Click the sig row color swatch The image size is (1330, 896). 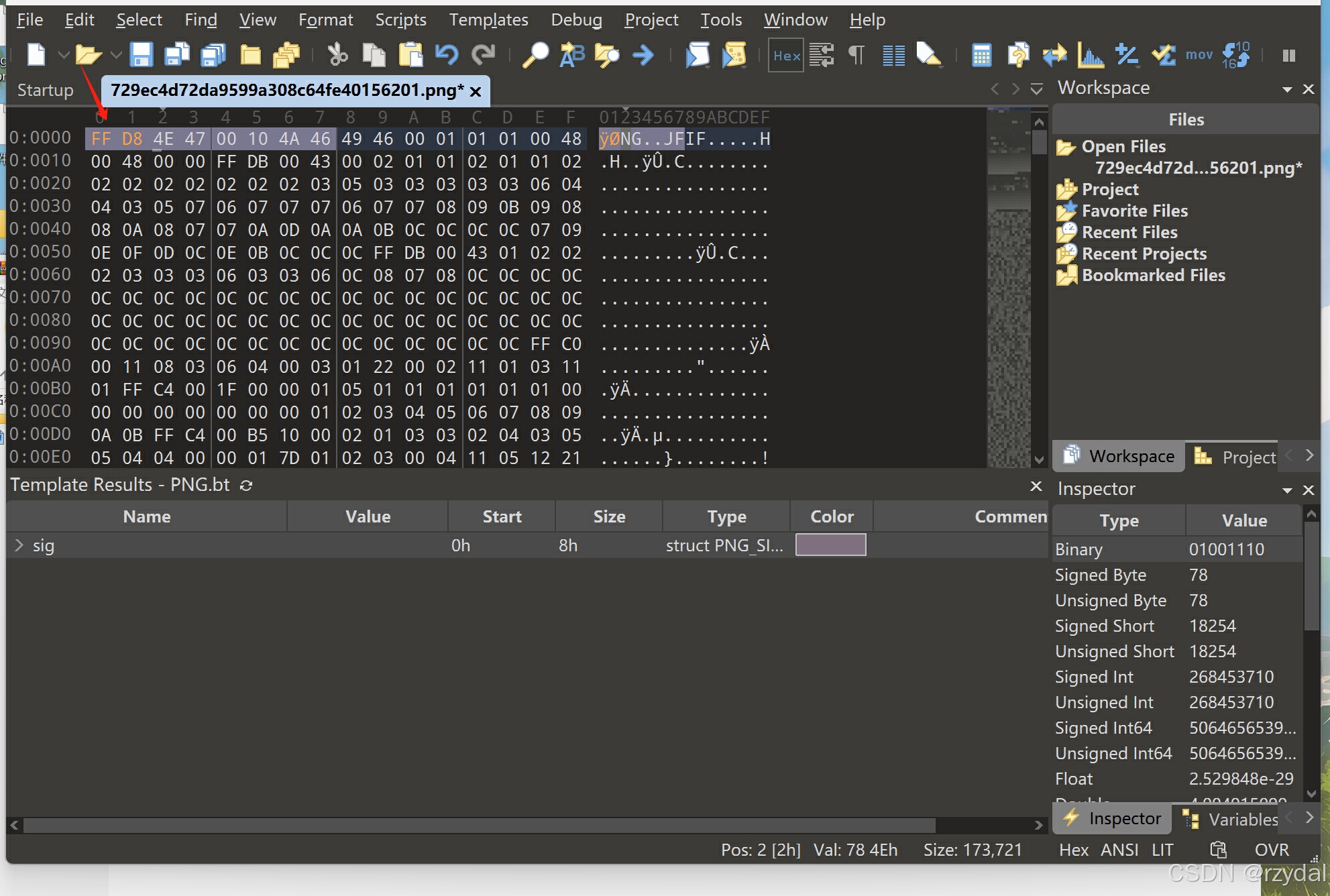point(830,545)
